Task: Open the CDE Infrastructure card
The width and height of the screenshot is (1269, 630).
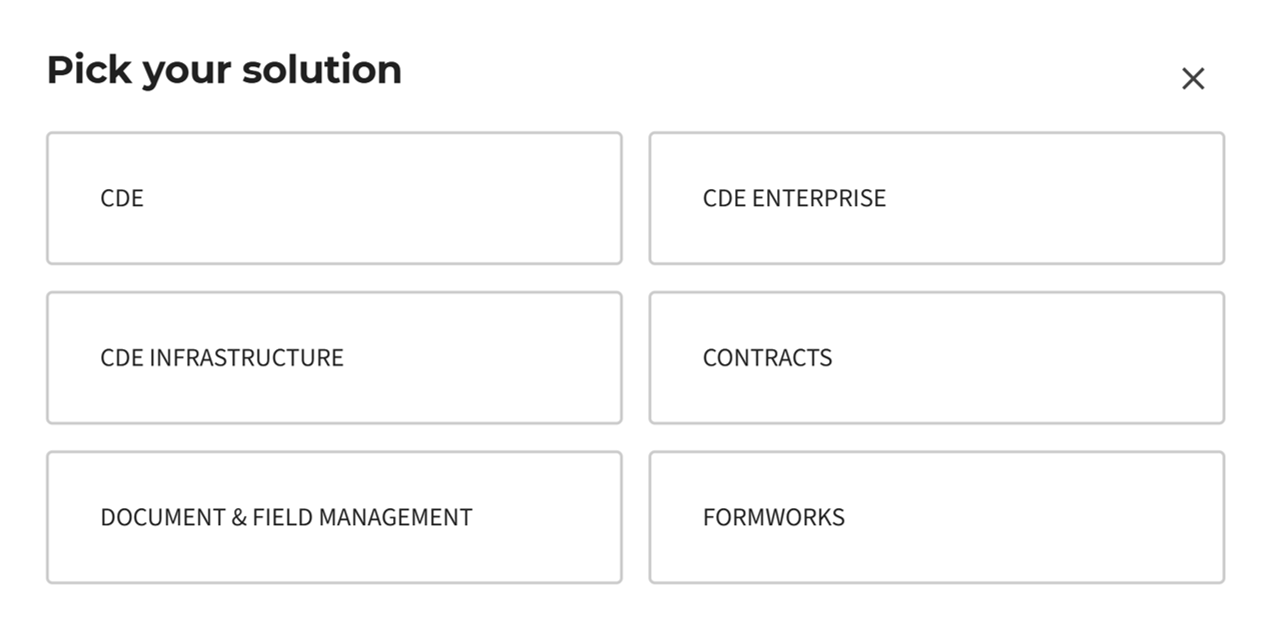Action: tap(334, 358)
